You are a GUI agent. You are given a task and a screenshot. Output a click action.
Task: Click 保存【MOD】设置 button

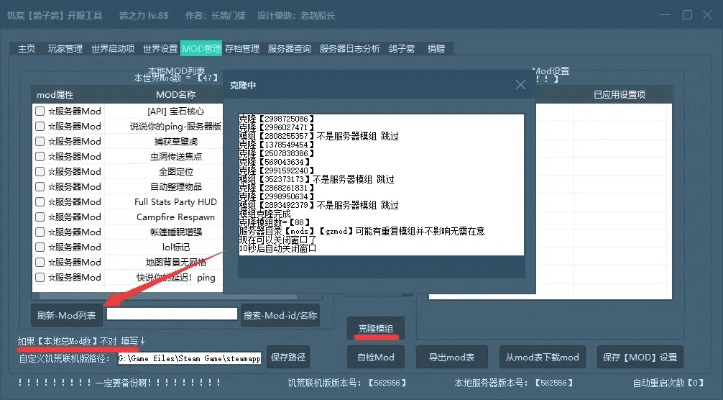[x=640, y=357]
